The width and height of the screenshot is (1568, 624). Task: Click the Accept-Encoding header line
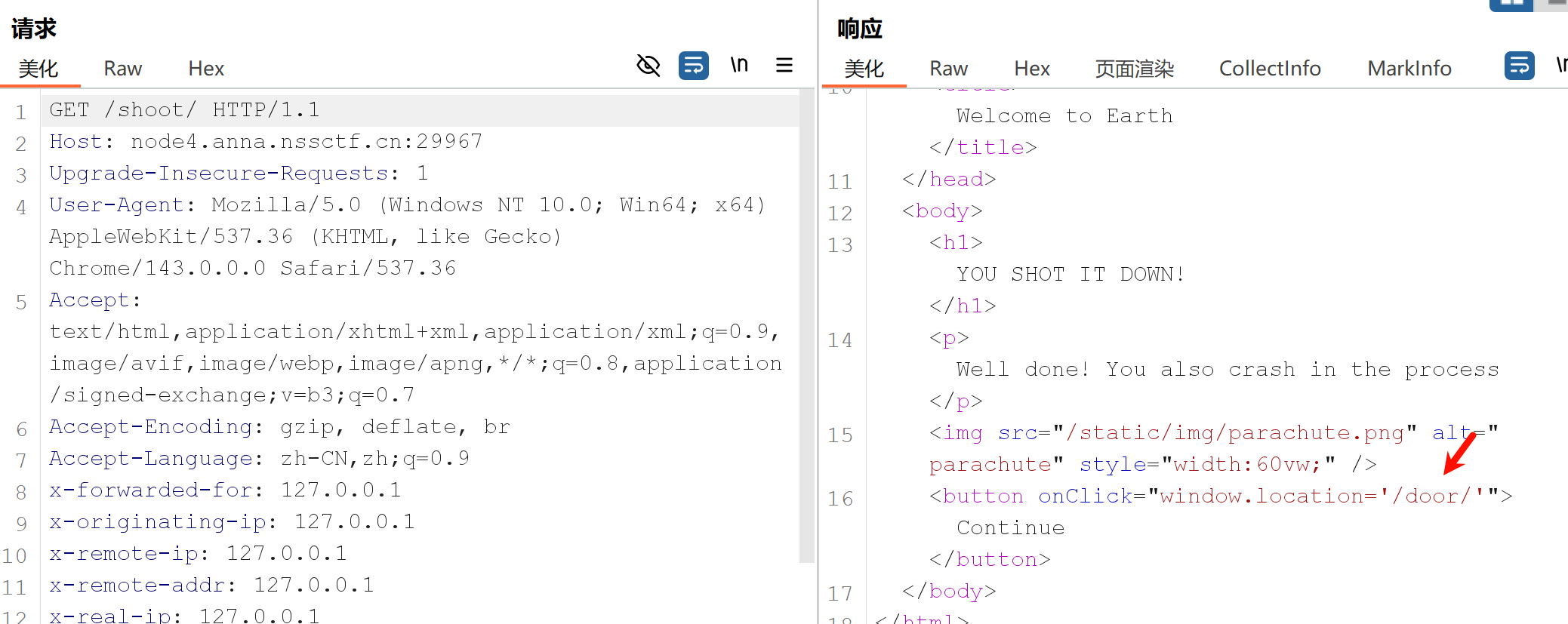click(x=279, y=427)
